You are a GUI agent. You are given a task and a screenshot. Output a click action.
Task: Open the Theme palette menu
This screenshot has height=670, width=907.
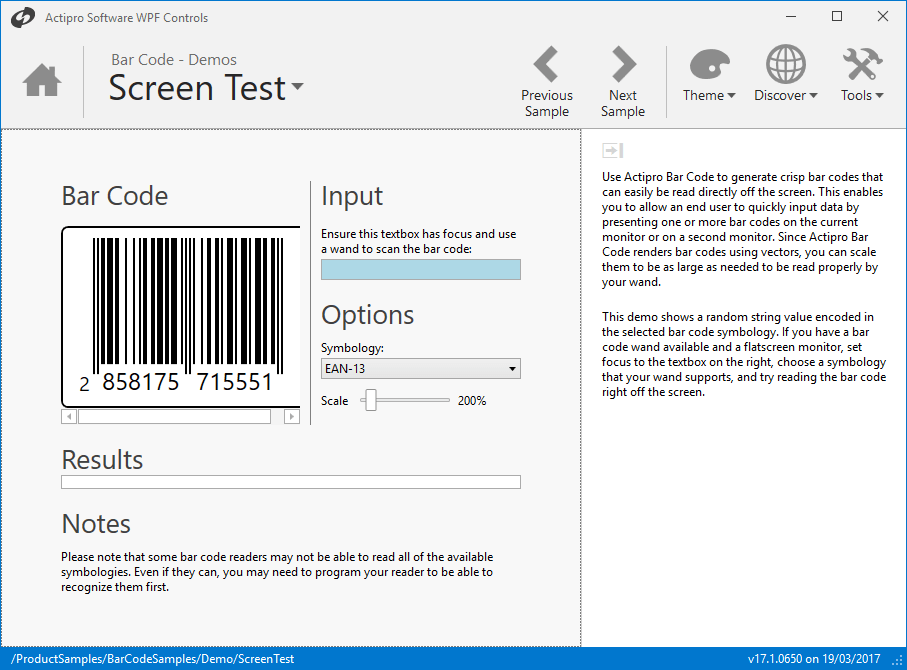tap(709, 75)
